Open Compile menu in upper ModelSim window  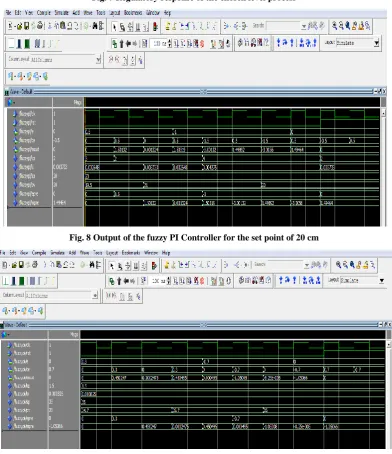coord(44,13)
